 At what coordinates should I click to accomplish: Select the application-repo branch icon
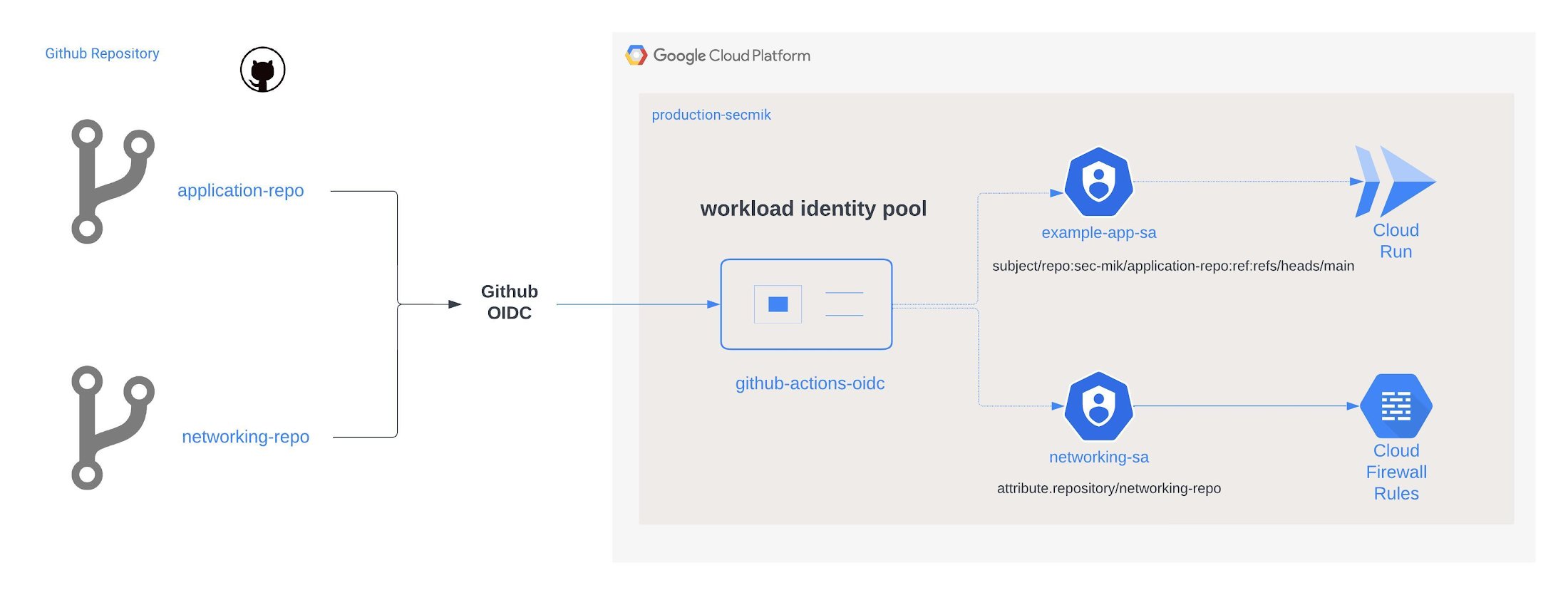point(113,181)
